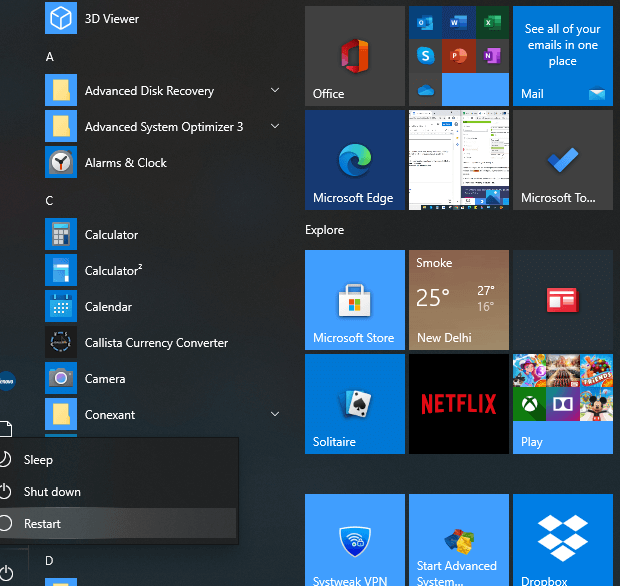This screenshot has height=586, width=620.
Task: Expand the Advanced System Optimizer 3 folder
Action: coord(275,127)
